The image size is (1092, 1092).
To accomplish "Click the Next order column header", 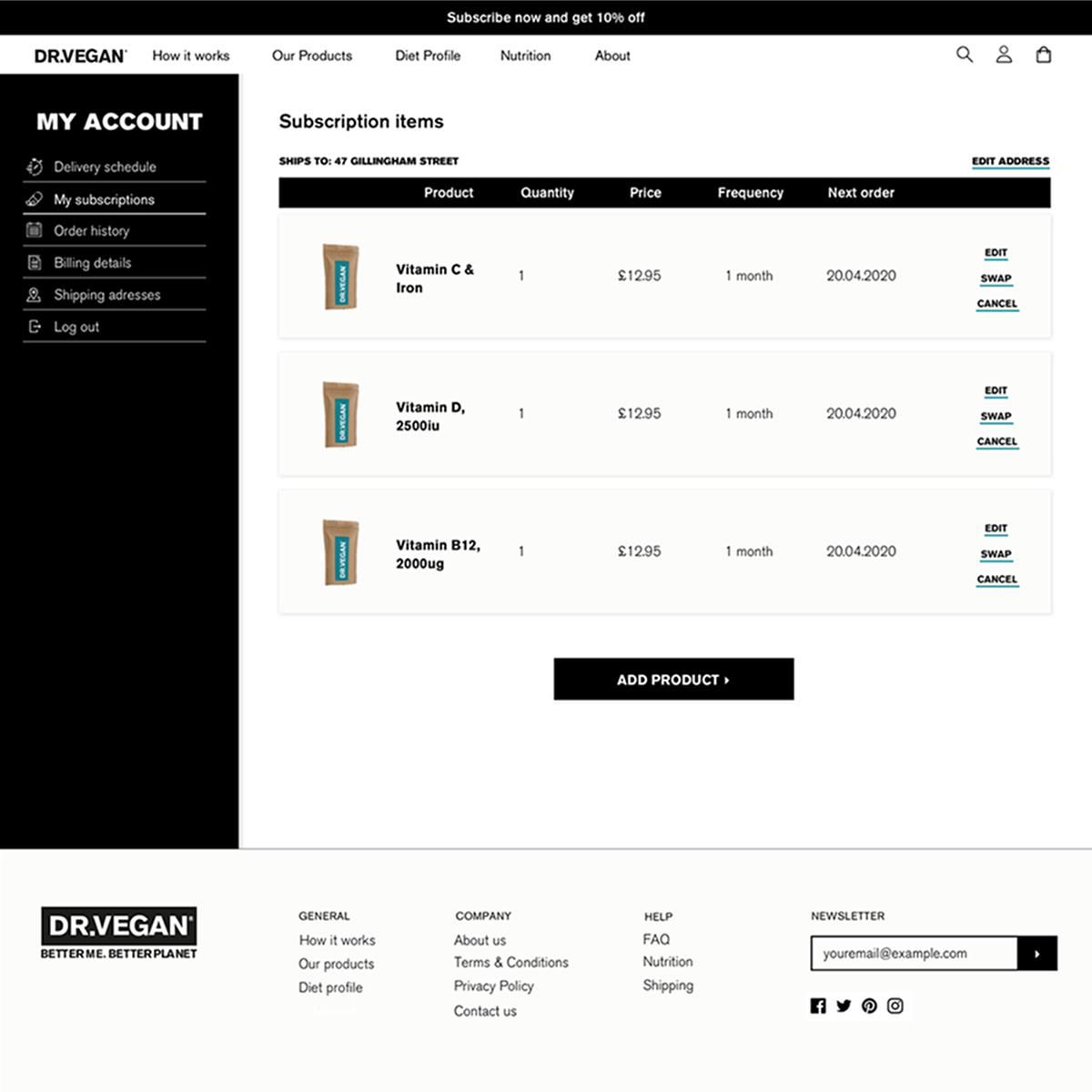I will click(861, 193).
